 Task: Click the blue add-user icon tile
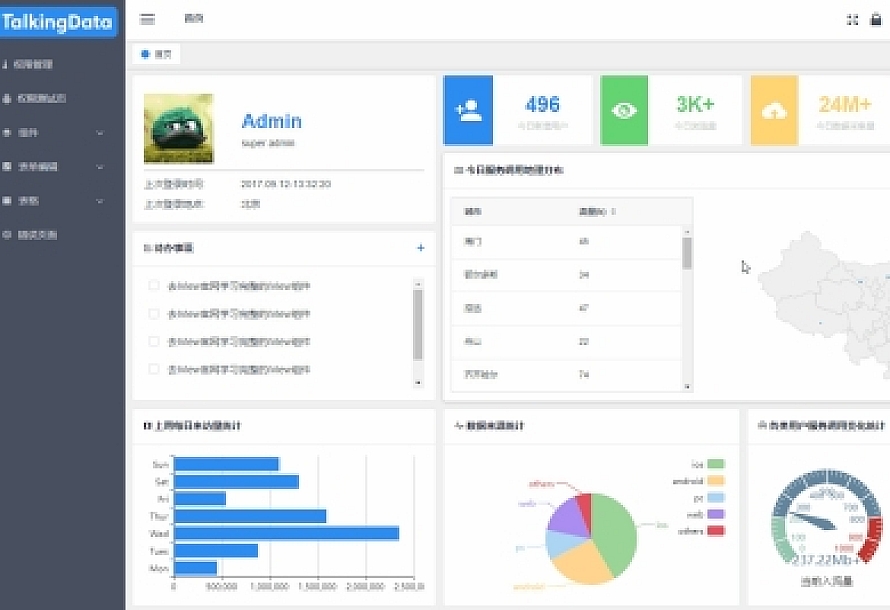pyautogui.click(x=468, y=110)
